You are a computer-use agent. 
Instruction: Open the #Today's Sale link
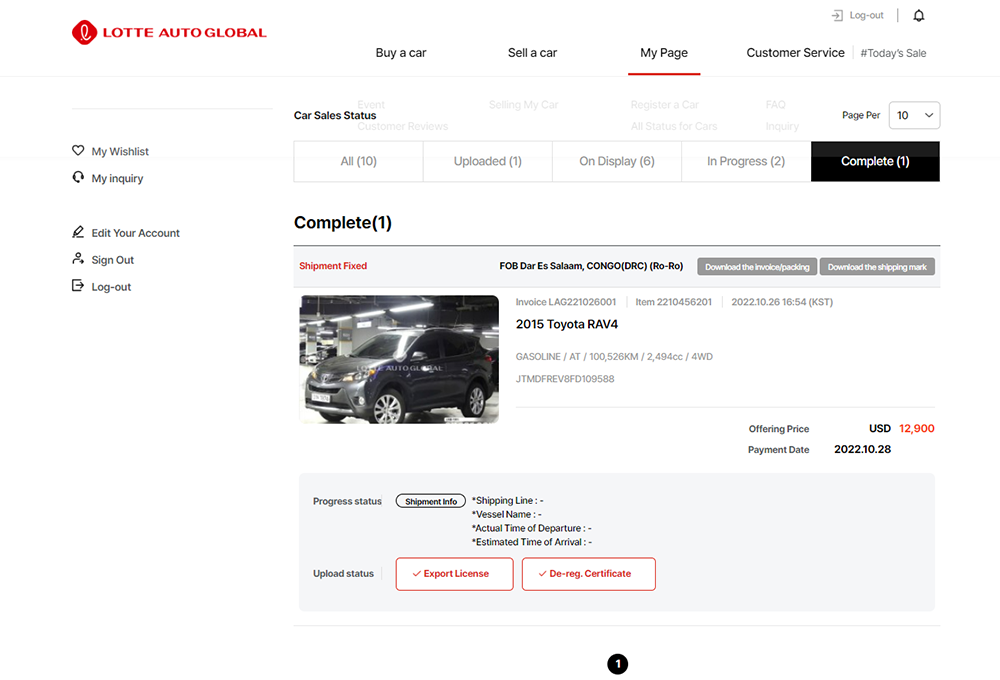pyautogui.click(x=893, y=54)
